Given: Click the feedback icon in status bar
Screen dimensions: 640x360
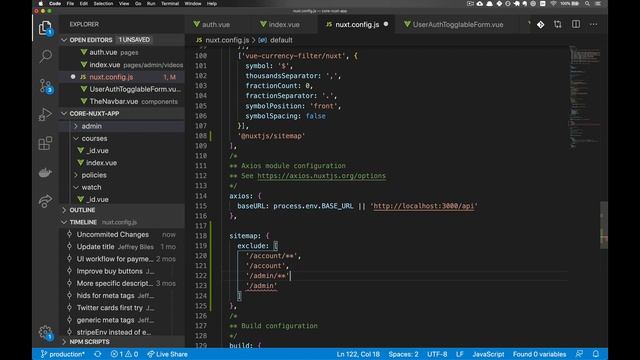Looking at the screenshot, I should point(579,354).
